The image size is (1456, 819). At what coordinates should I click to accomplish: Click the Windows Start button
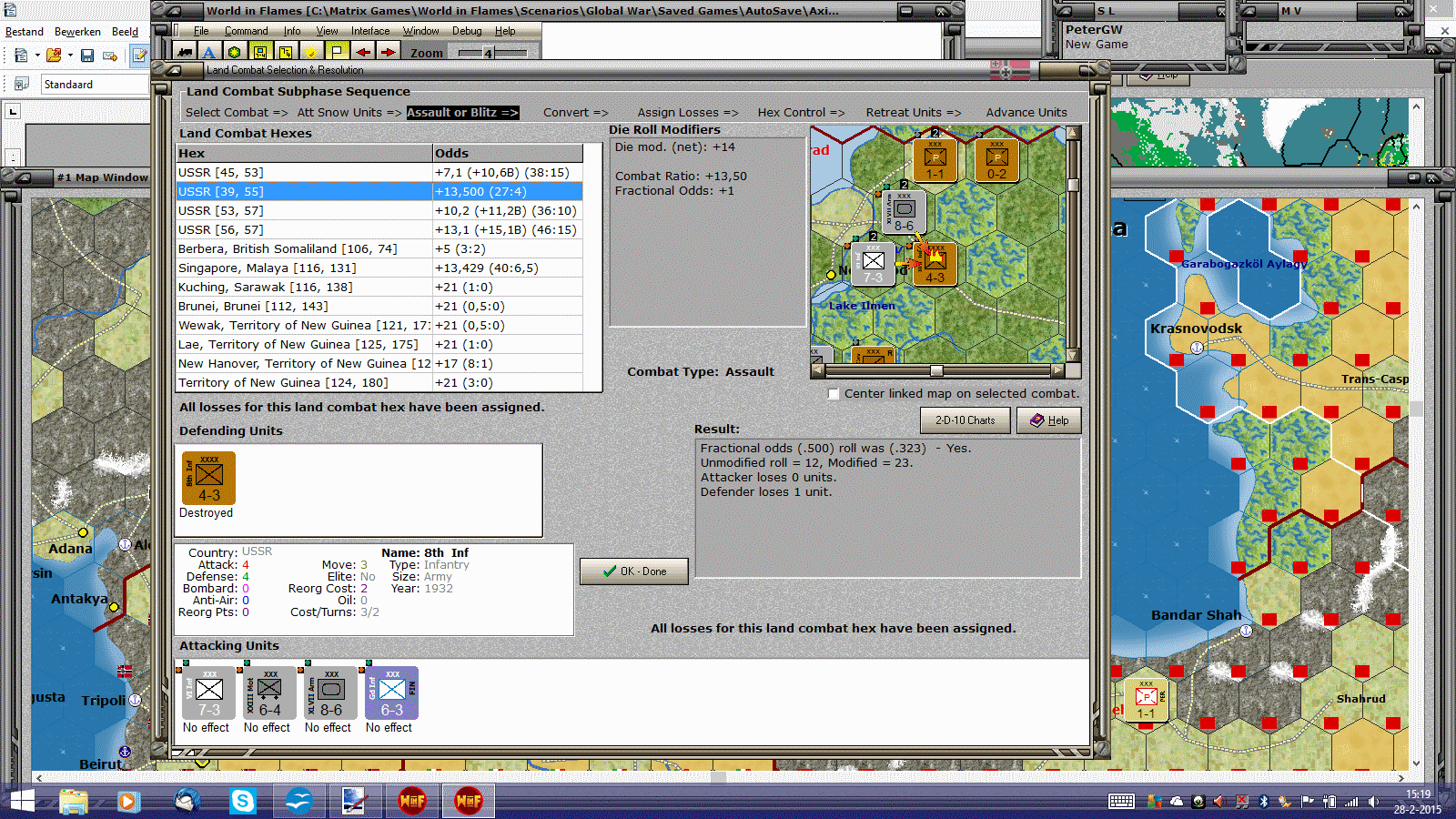21,801
